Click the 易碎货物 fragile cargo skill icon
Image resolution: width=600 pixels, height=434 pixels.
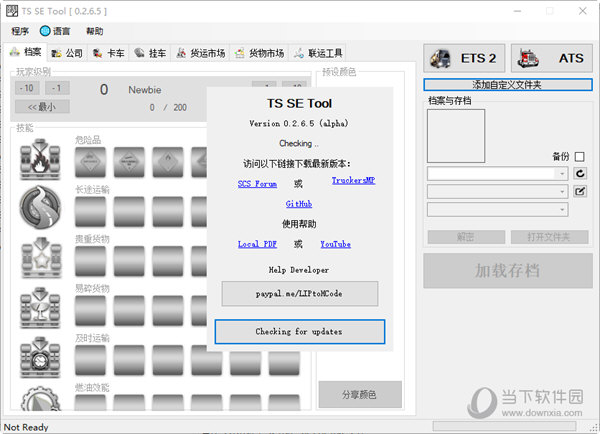tap(40, 307)
